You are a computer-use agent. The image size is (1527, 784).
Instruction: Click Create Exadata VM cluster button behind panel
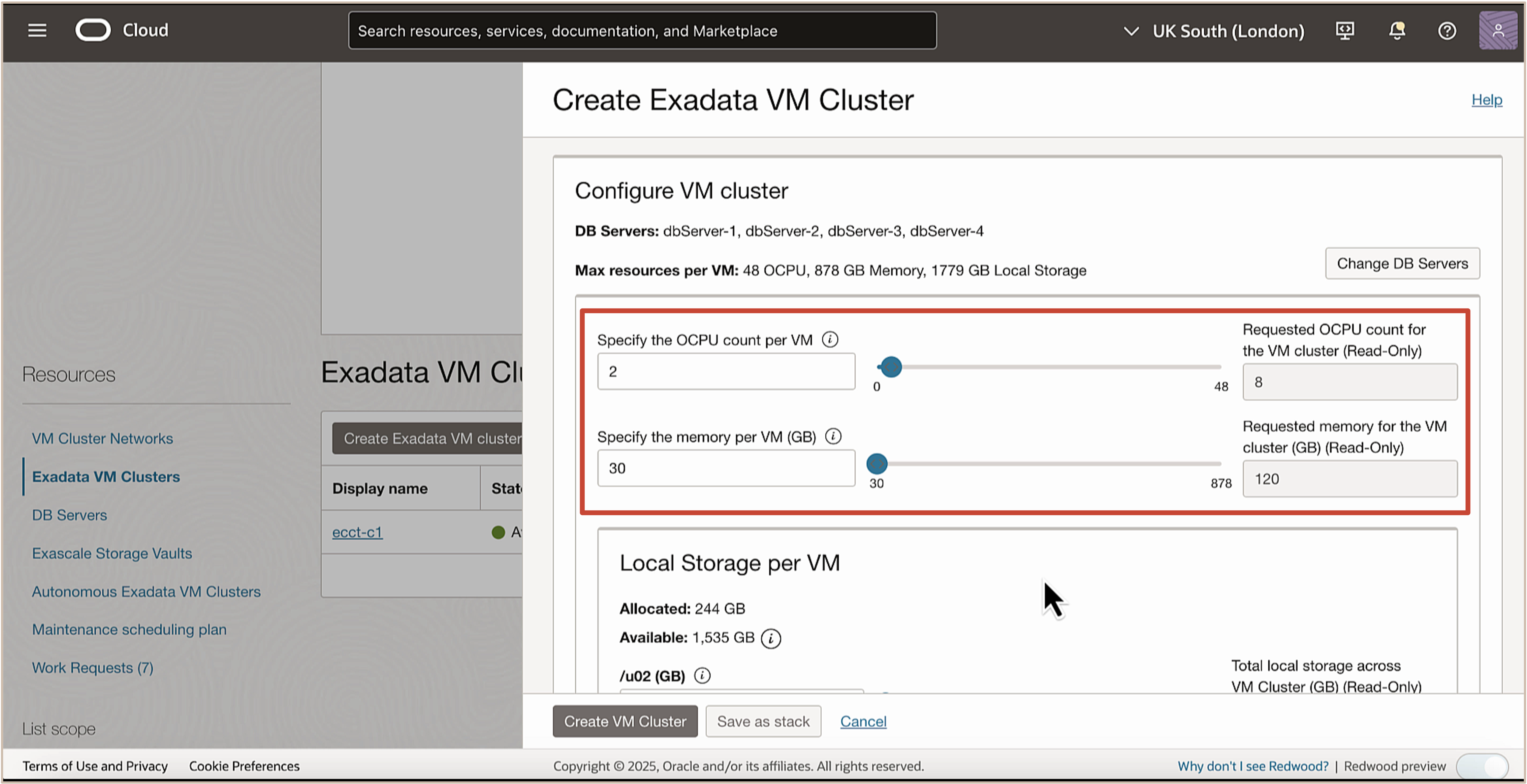[427, 438]
